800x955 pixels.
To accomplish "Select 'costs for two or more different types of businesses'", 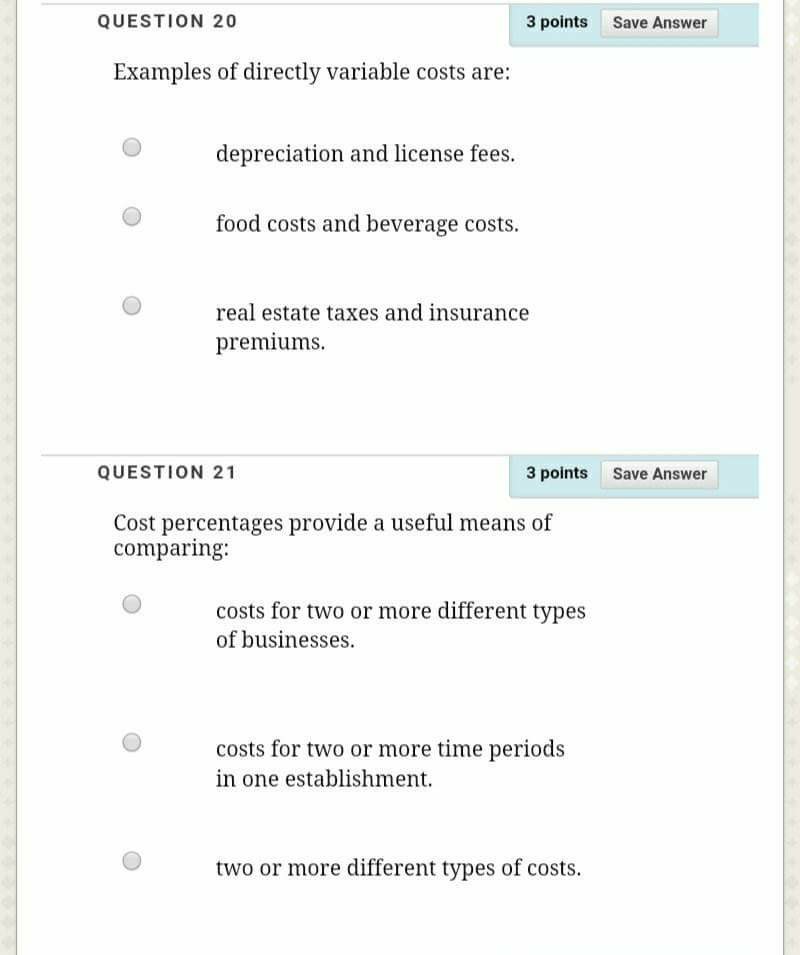I will click(x=130, y=602).
